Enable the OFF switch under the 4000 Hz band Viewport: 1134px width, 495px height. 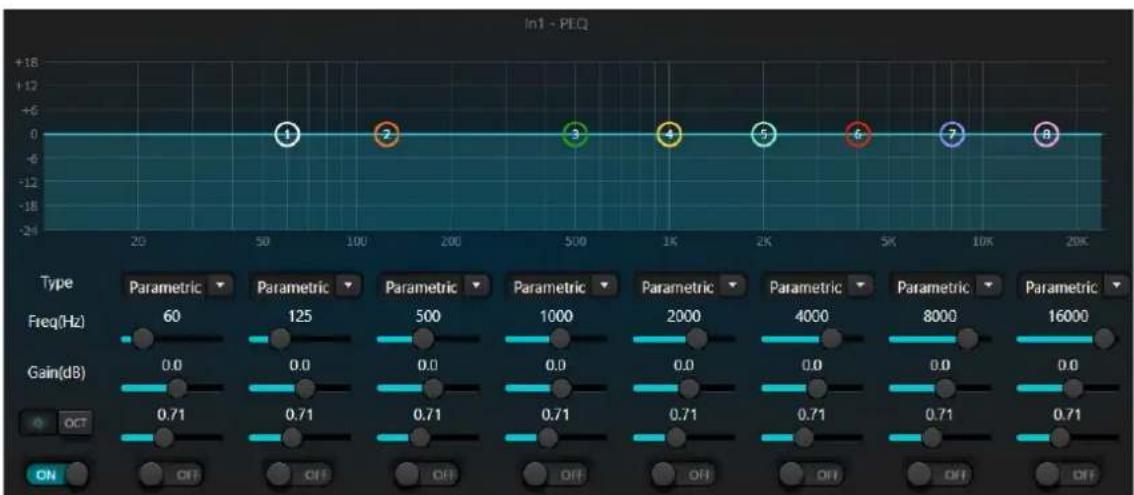pyautogui.click(x=811, y=475)
